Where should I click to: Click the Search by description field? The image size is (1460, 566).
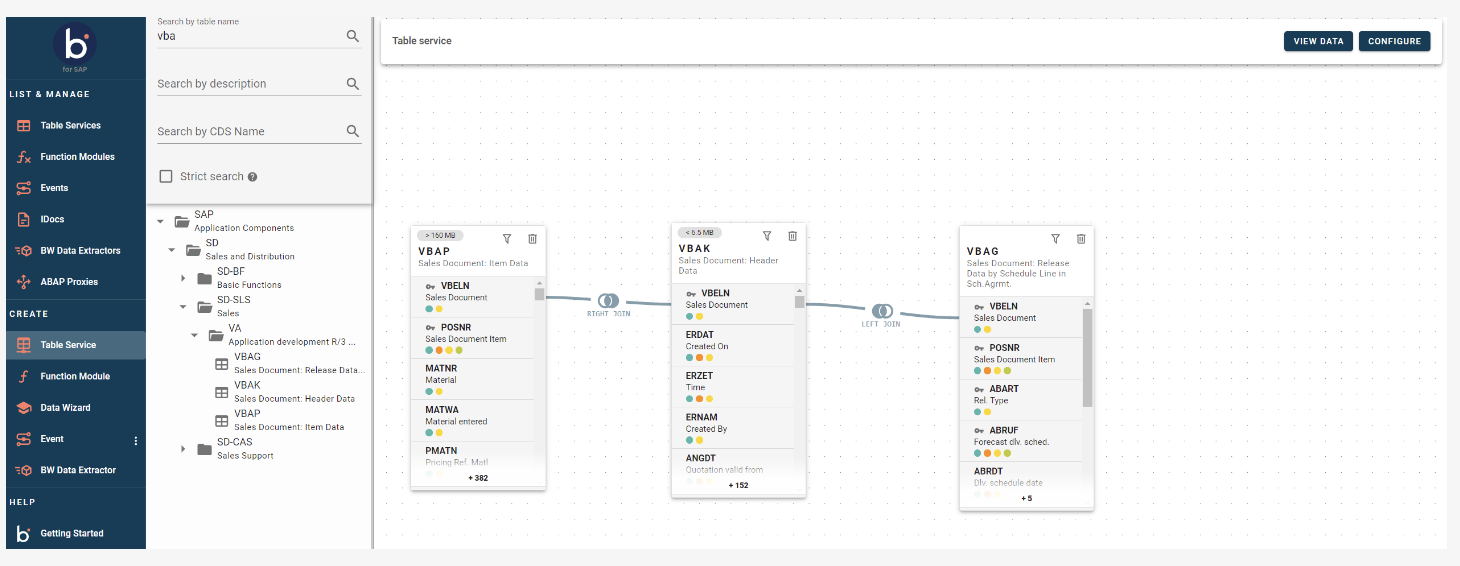tap(250, 84)
